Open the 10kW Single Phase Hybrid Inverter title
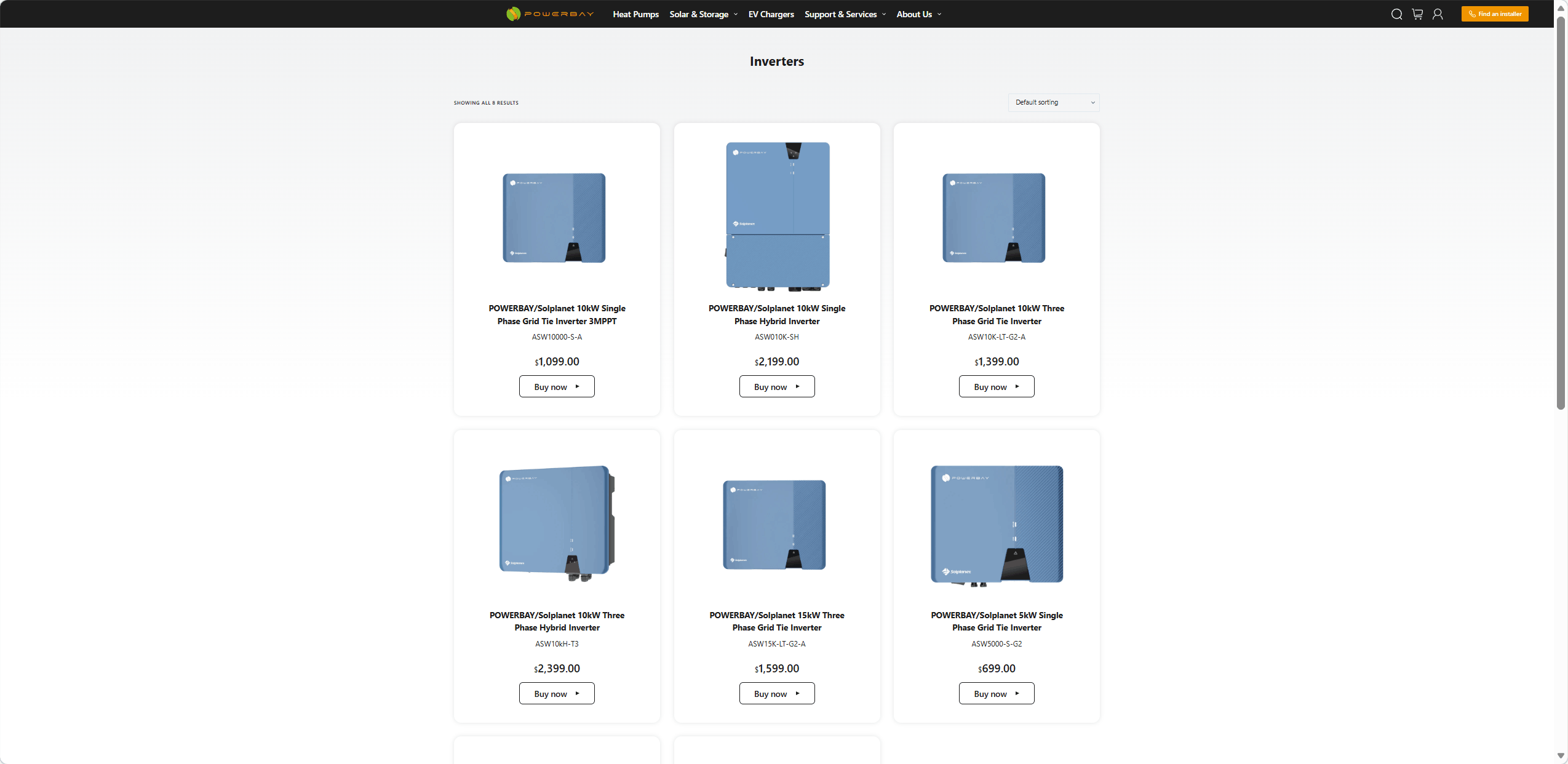 point(777,314)
